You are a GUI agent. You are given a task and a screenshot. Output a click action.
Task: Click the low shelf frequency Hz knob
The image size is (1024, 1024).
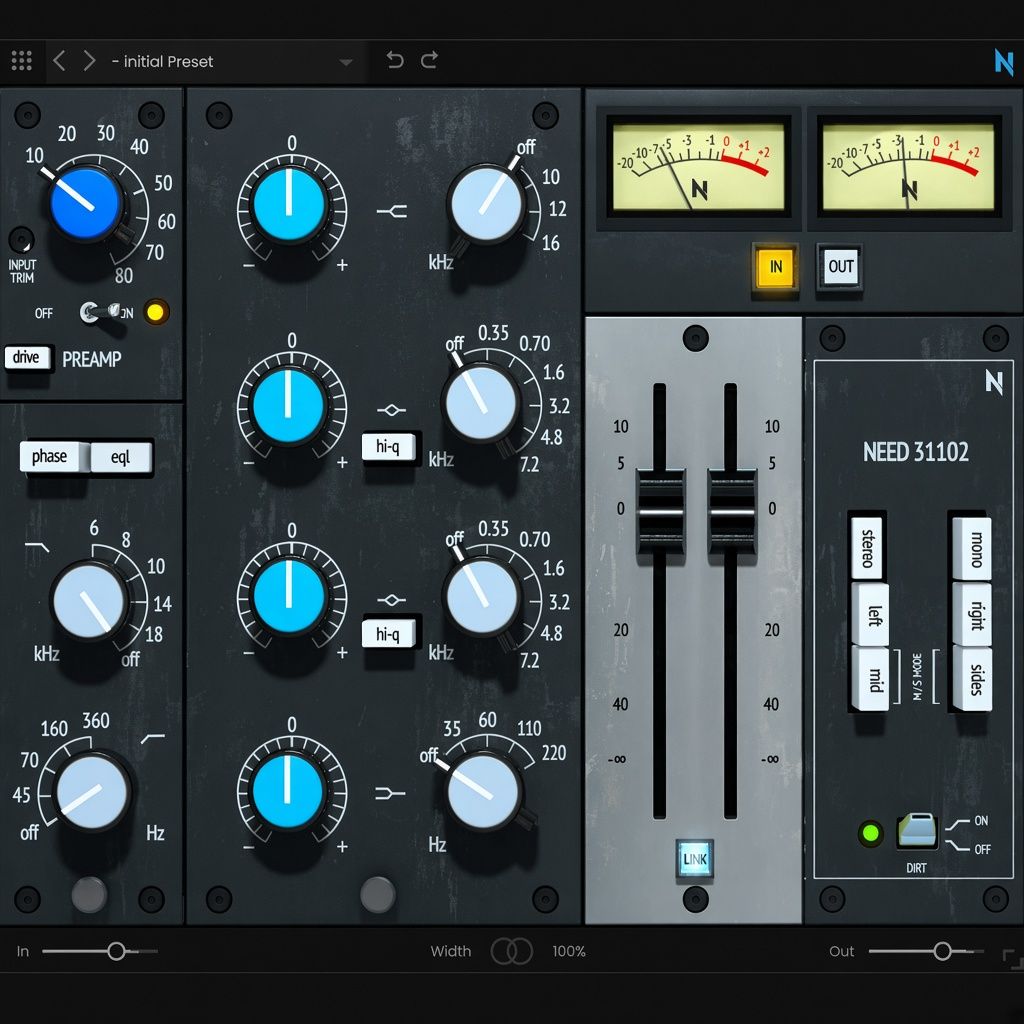tap(483, 792)
